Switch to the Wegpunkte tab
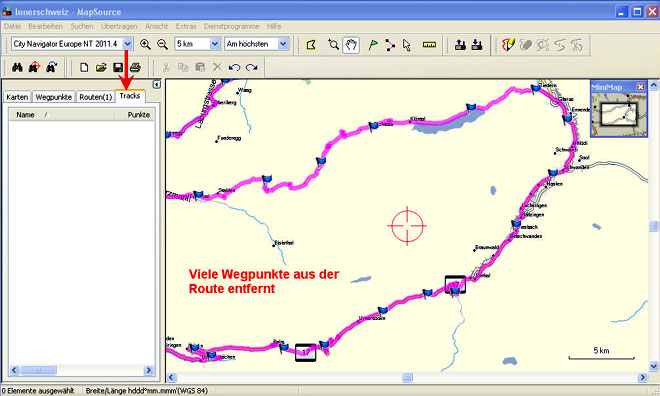This screenshot has height=396, width=660. click(x=53, y=97)
